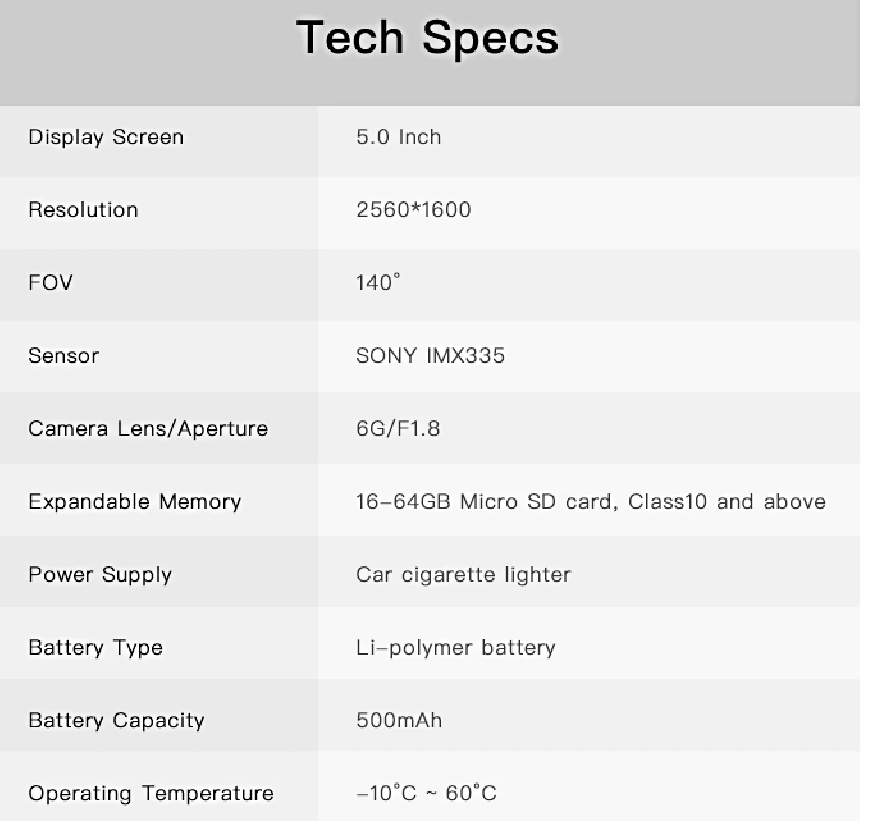Click the Resolution label

83,210
